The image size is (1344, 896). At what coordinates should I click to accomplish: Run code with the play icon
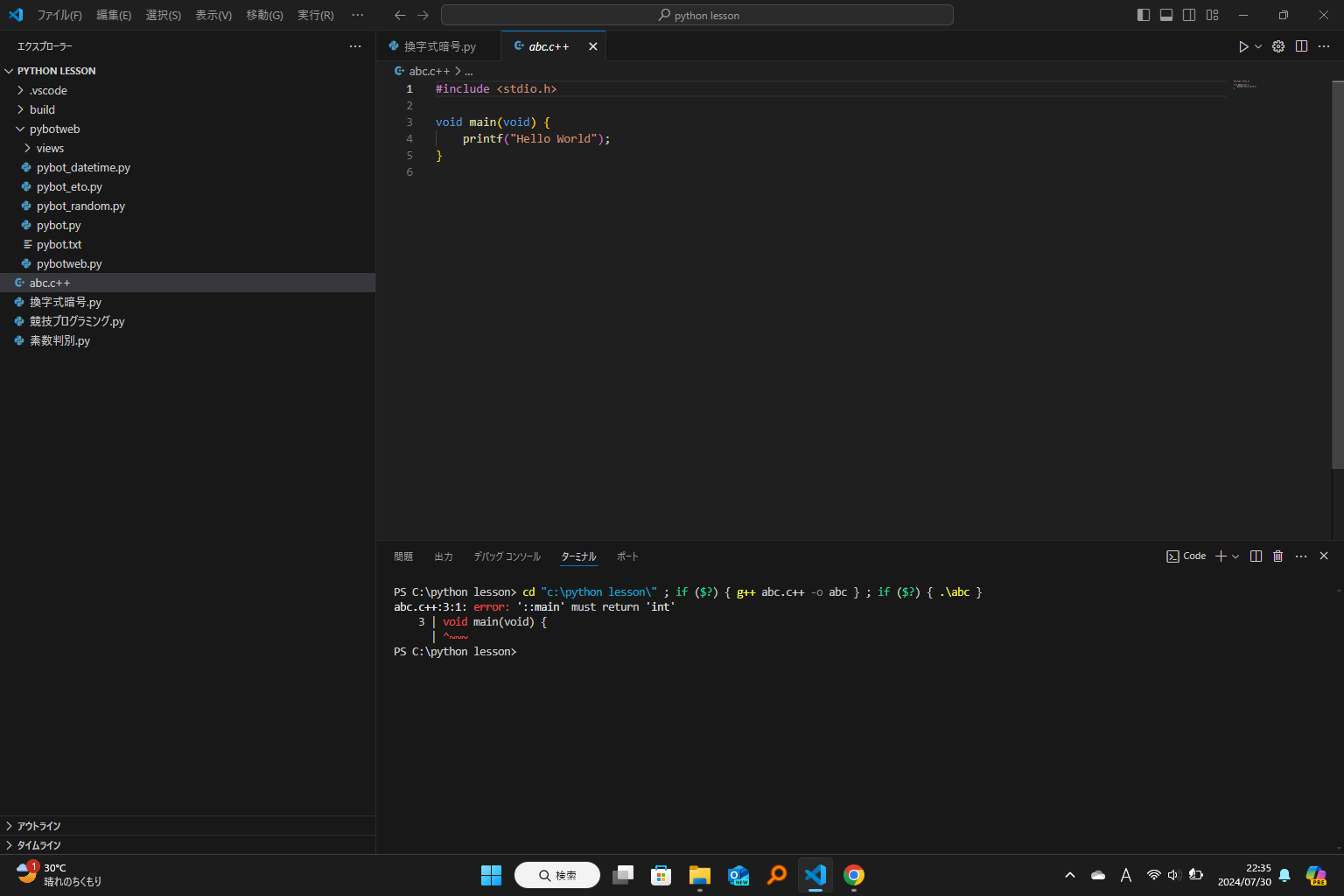point(1243,46)
